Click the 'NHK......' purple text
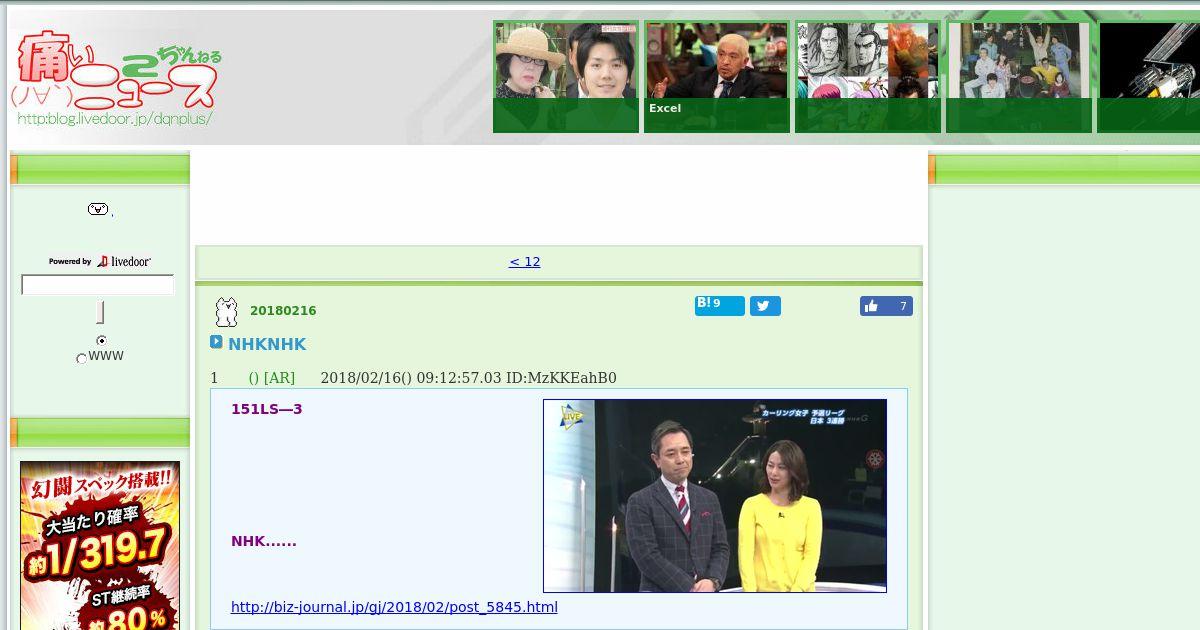Viewport: 1200px width, 630px height. tap(264, 541)
